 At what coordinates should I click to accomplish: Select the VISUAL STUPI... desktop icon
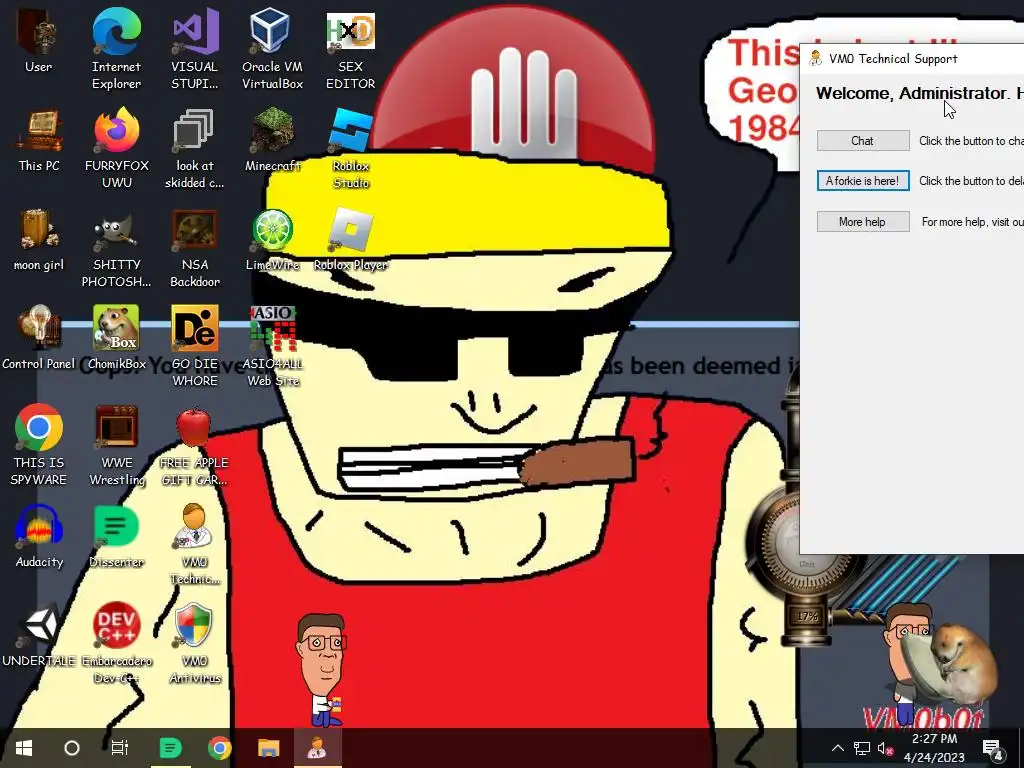pos(195,49)
